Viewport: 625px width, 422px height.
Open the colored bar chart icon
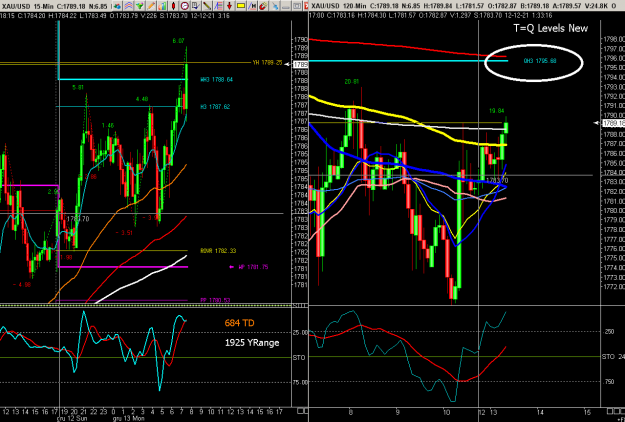[162, 6]
